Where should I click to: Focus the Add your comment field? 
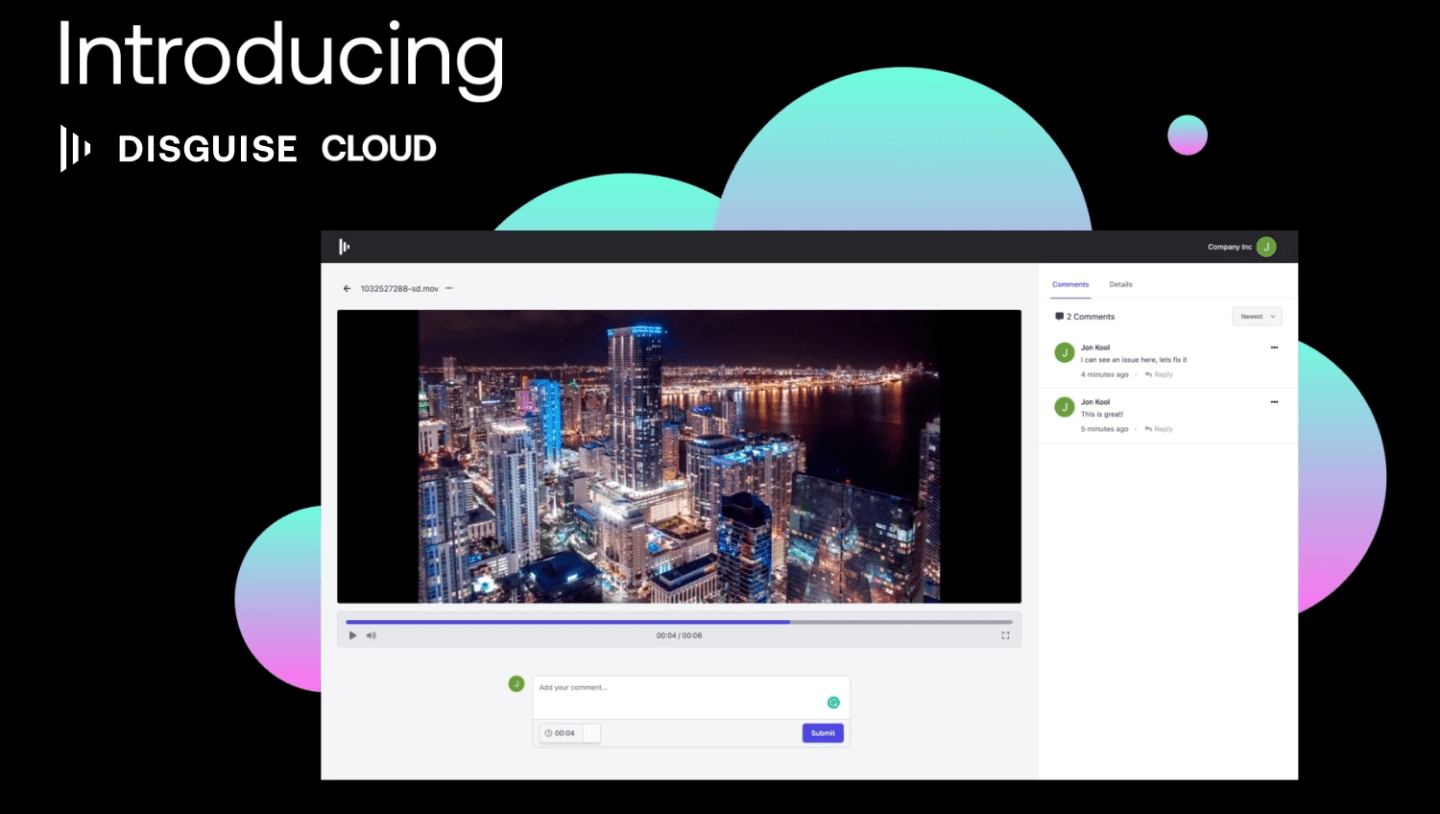point(691,697)
